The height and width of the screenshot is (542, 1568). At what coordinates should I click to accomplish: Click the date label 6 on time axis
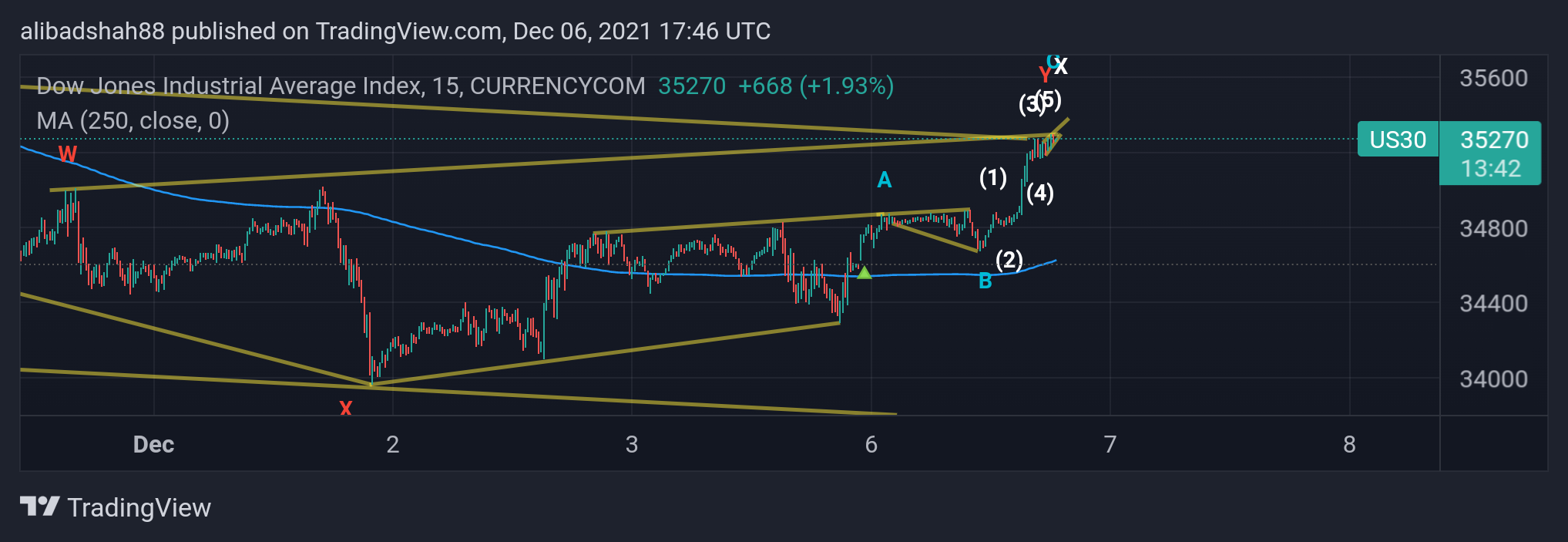(871, 444)
